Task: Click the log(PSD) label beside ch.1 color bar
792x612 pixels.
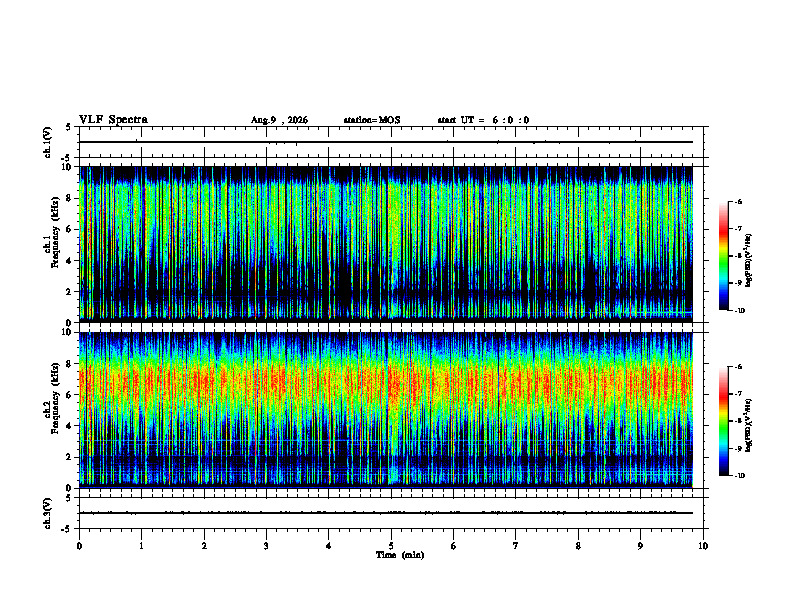Action: click(749, 261)
